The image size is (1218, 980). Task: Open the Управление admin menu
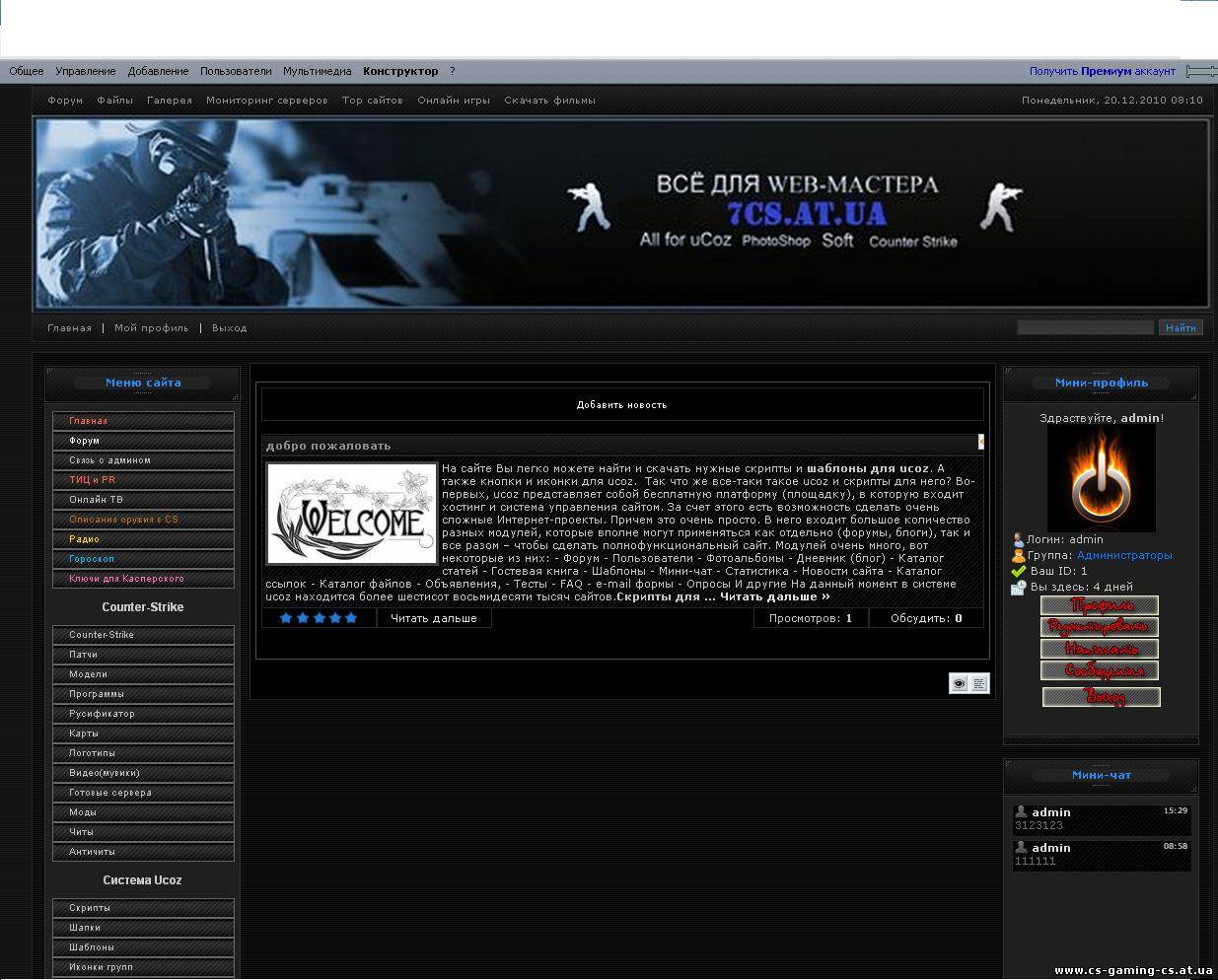[x=86, y=71]
